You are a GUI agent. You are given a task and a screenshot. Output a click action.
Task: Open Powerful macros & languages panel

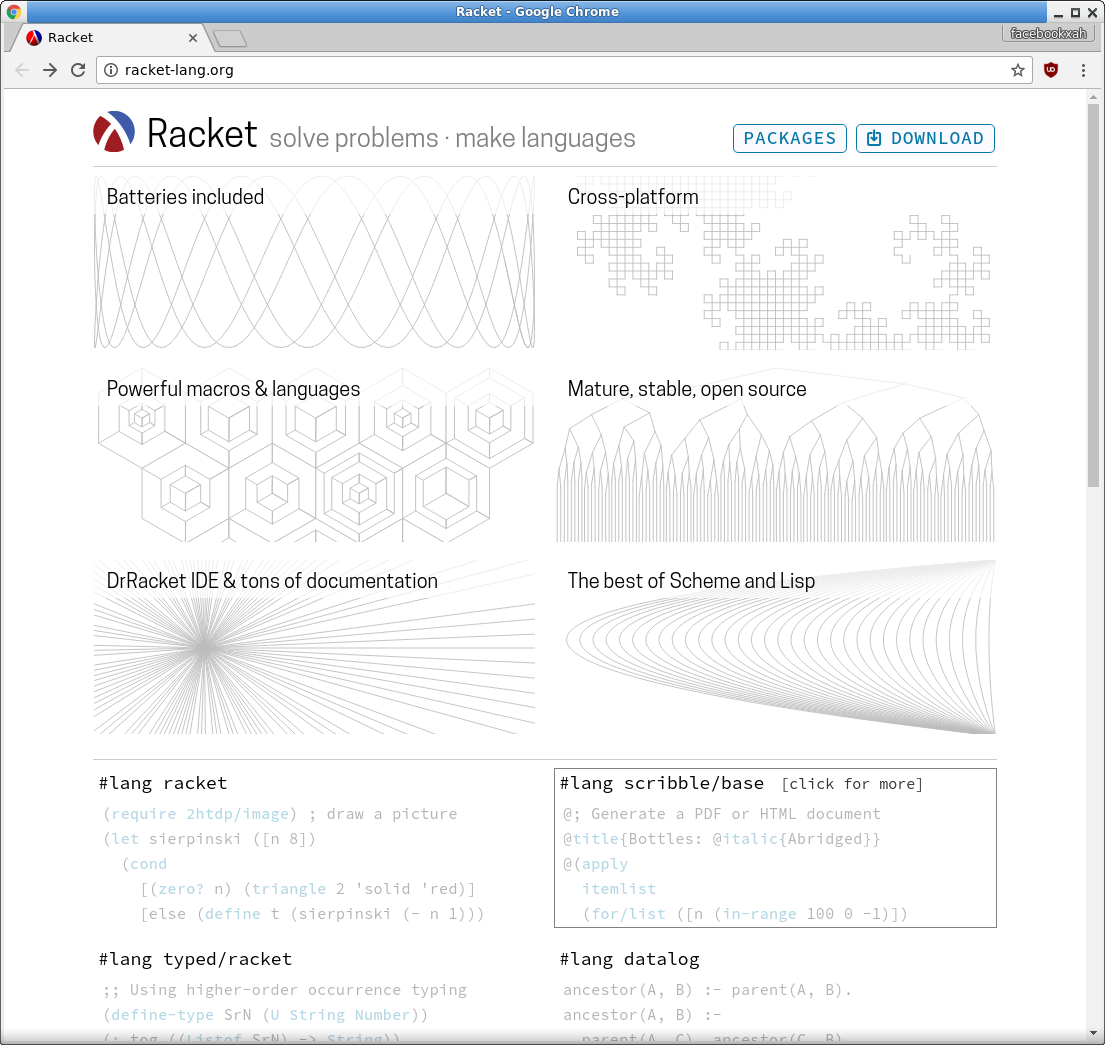click(314, 455)
